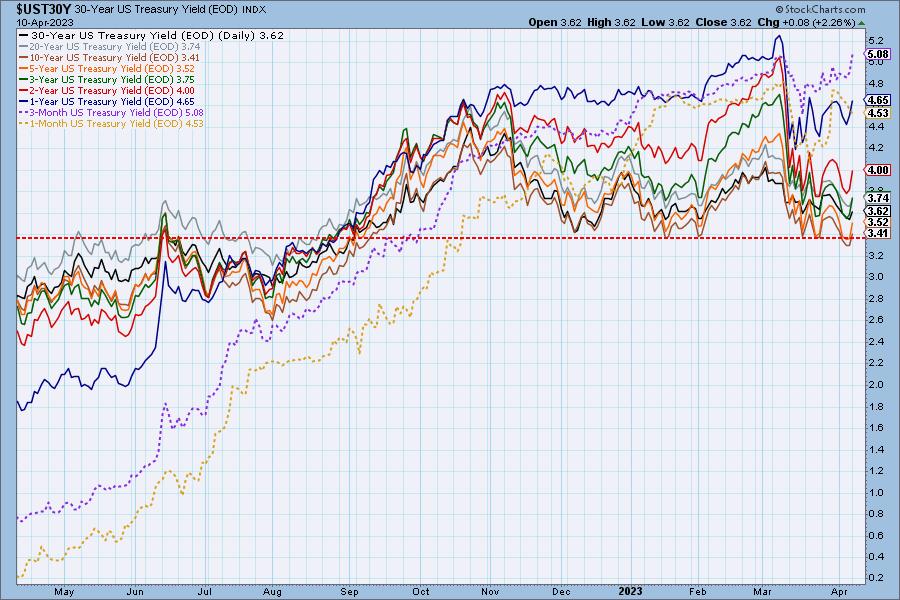
Task: Click the StockCharts.com copyright text
Action: [820, 9]
